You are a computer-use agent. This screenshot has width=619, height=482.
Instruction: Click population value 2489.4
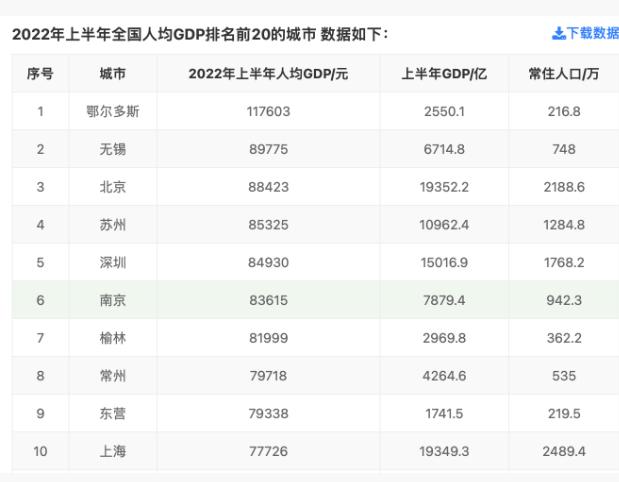564,451
